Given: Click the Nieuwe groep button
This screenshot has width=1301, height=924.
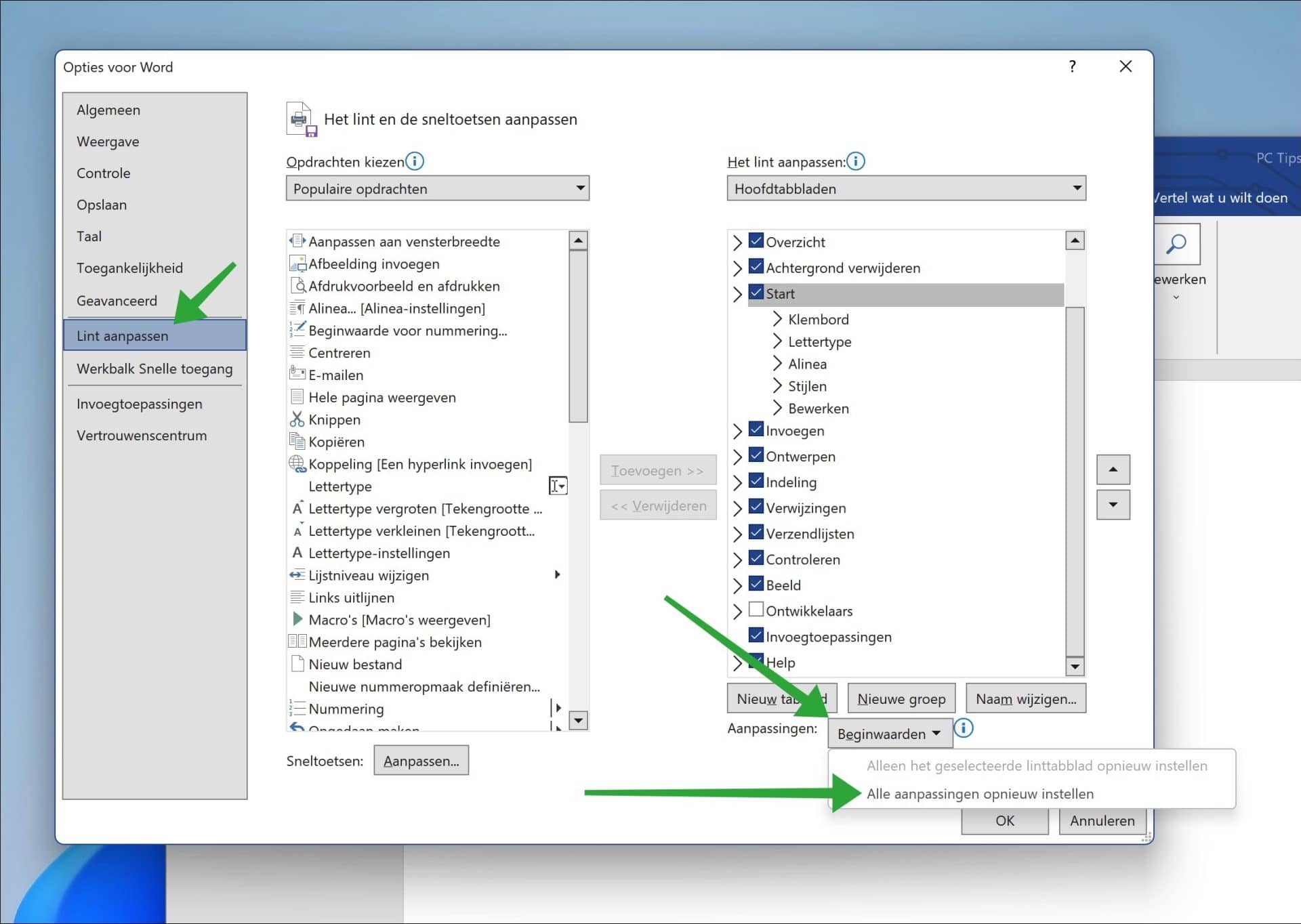Looking at the screenshot, I should click(901, 698).
